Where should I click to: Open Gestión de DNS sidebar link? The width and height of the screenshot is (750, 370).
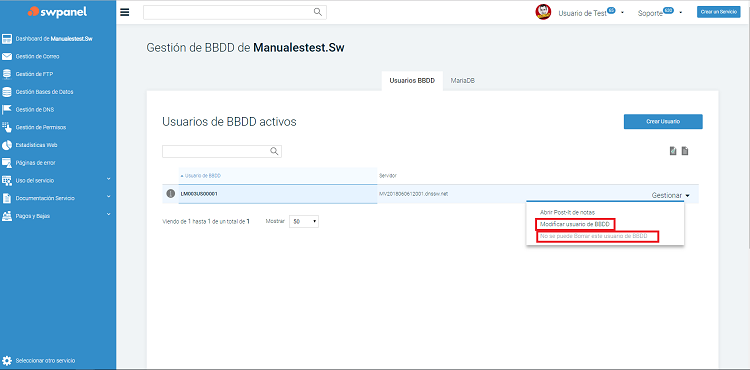click(x=35, y=109)
